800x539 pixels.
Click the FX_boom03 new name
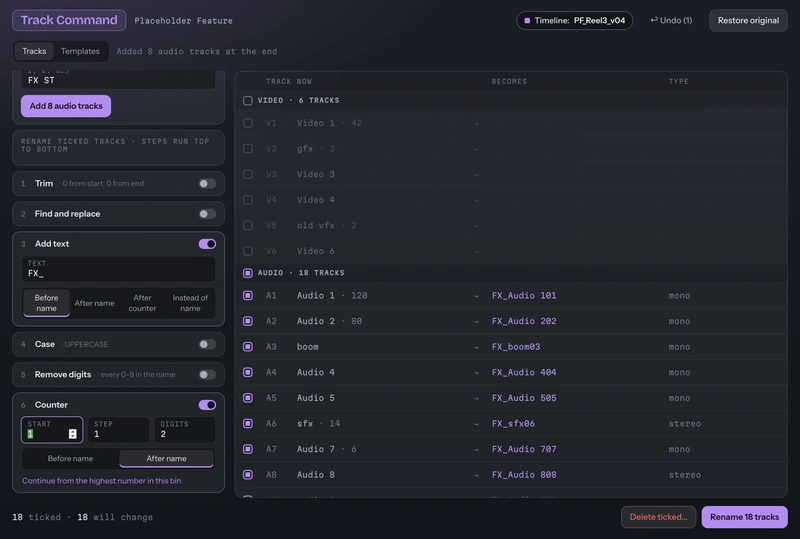coord(516,347)
